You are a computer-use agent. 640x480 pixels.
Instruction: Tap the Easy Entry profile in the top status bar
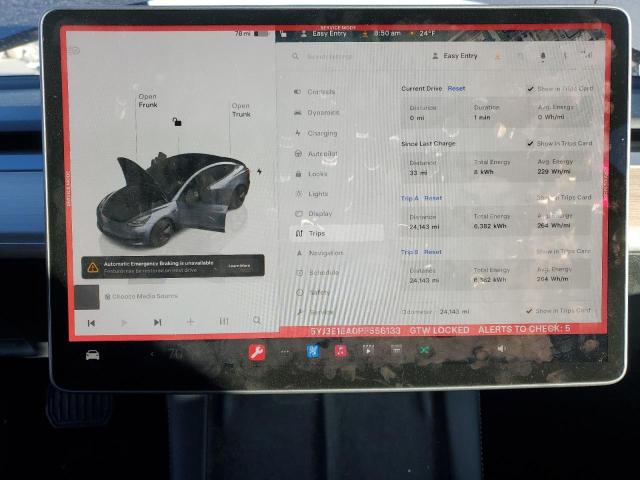(324, 34)
